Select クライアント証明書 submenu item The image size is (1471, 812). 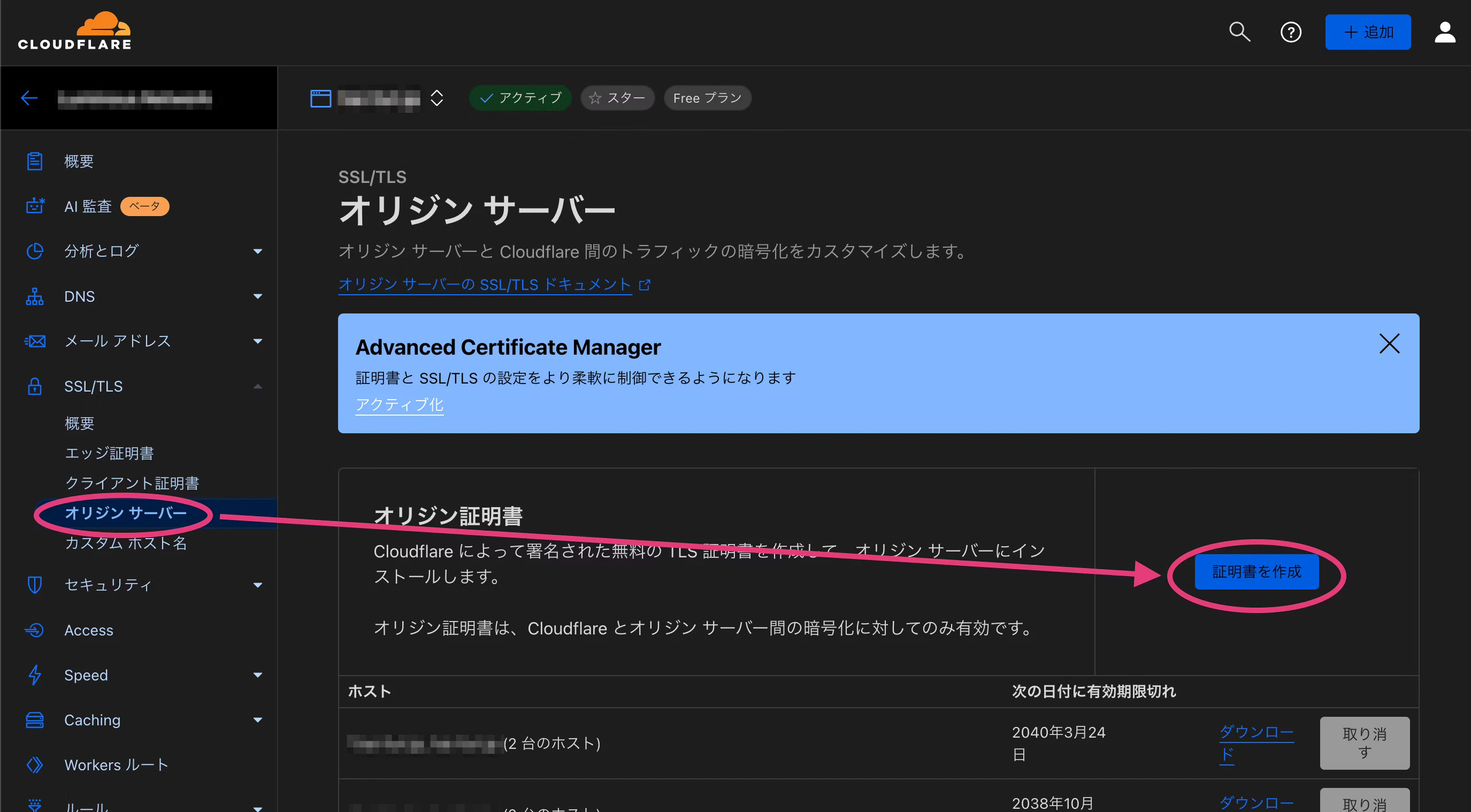132,483
